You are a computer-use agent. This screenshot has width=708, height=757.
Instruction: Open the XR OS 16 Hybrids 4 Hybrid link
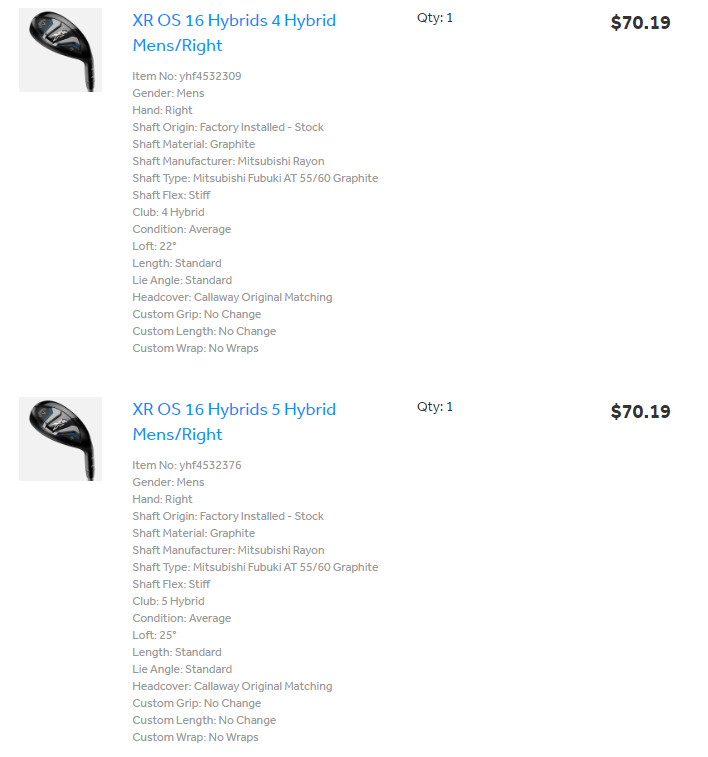234,33
